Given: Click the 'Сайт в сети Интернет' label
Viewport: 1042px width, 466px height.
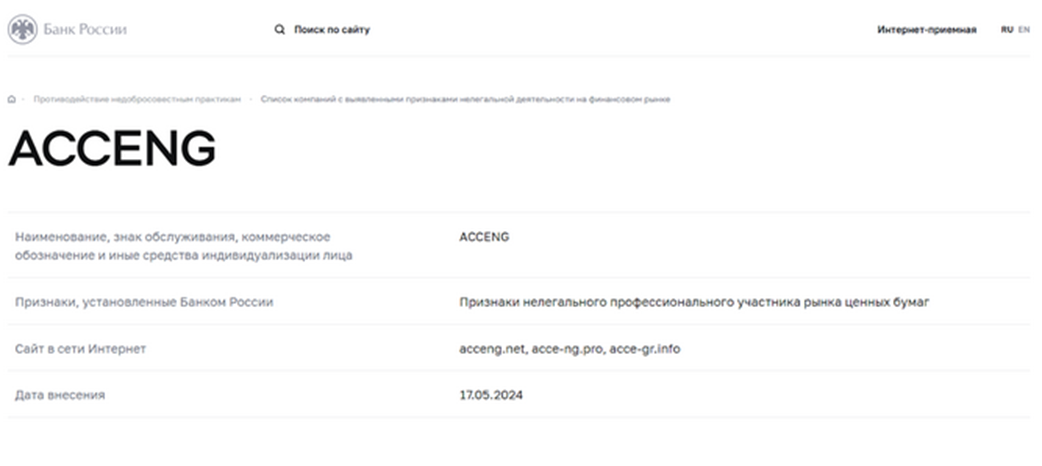Looking at the screenshot, I should click(81, 349).
